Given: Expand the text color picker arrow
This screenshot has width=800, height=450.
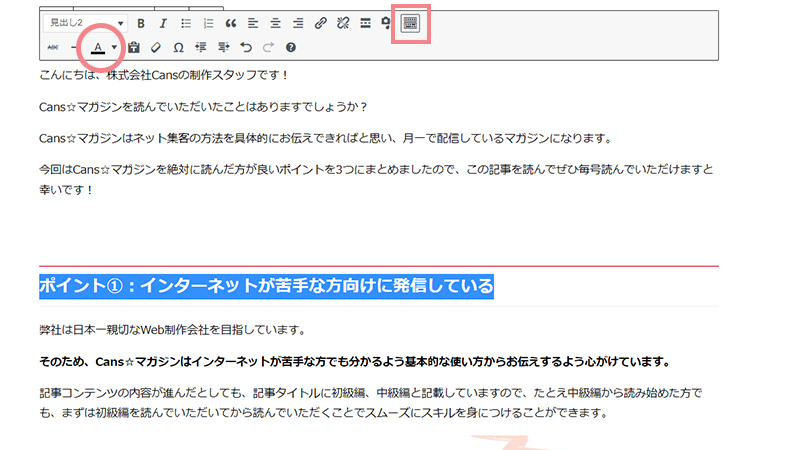Looking at the screenshot, I should [115, 47].
